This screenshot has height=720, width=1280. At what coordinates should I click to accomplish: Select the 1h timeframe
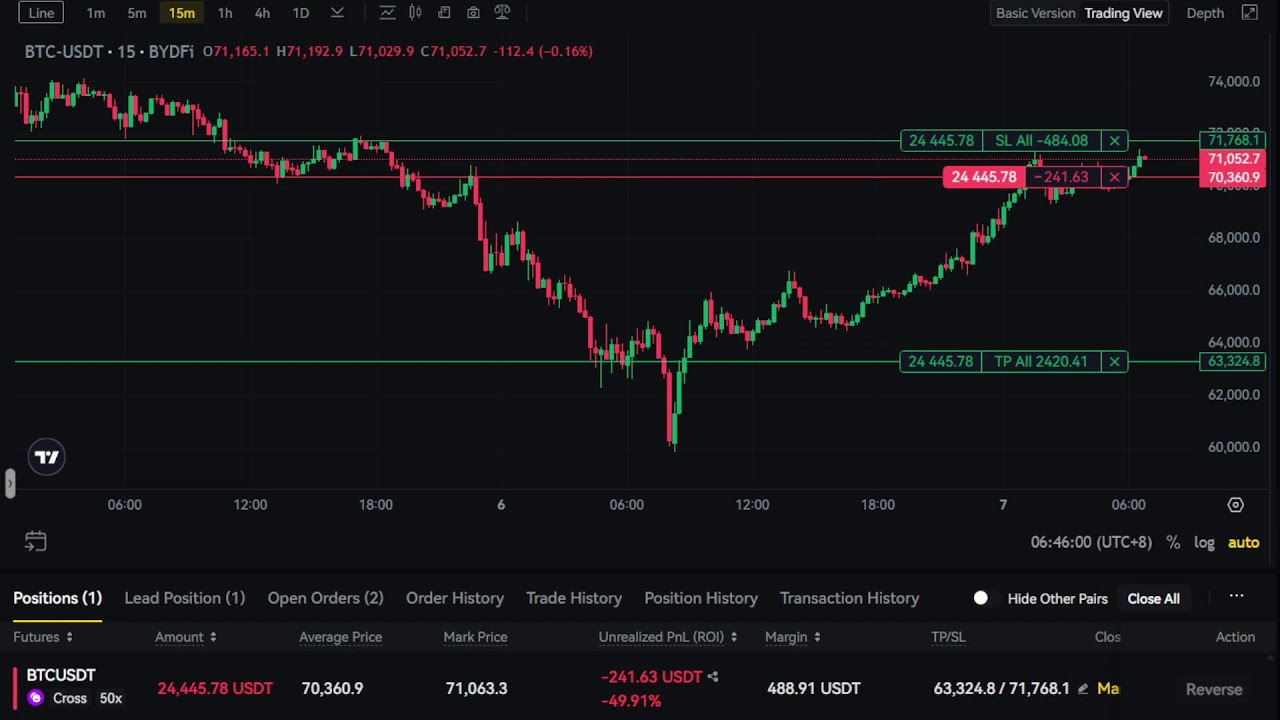(225, 13)
